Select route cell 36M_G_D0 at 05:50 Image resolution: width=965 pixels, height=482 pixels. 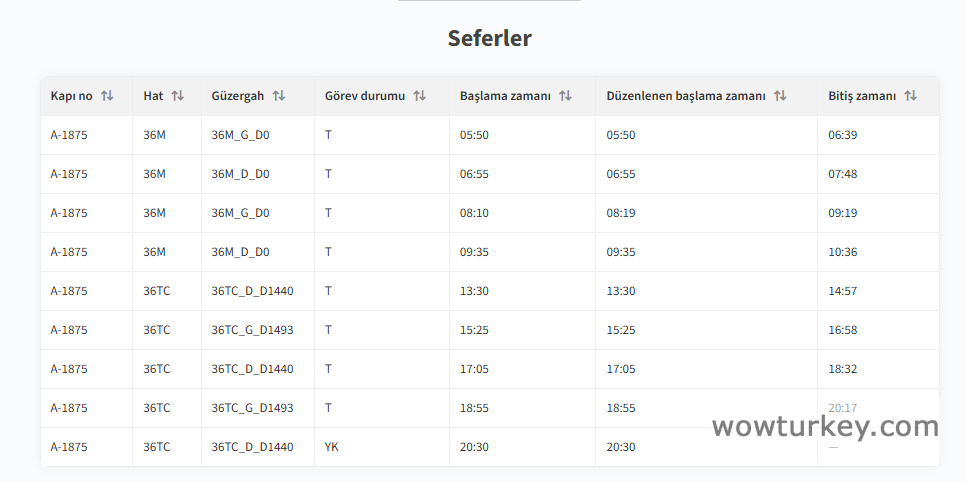coord(240,135)
